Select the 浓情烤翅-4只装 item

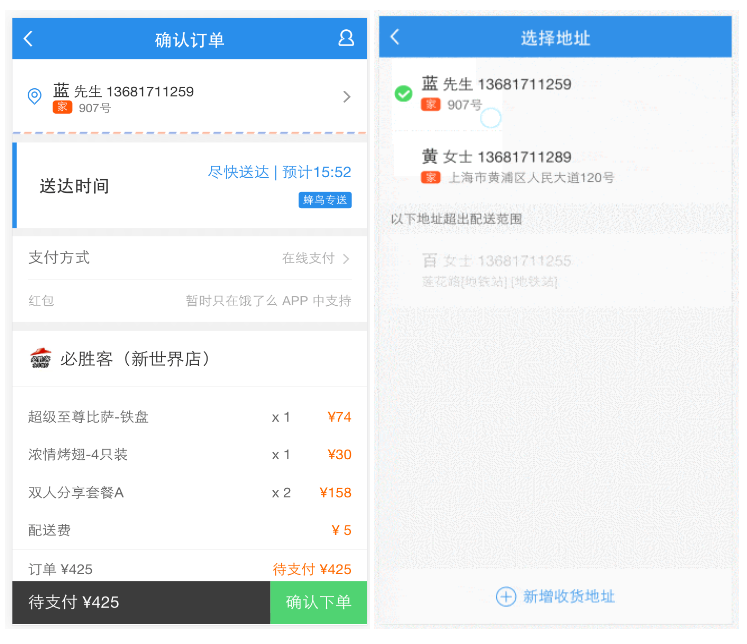78,454
